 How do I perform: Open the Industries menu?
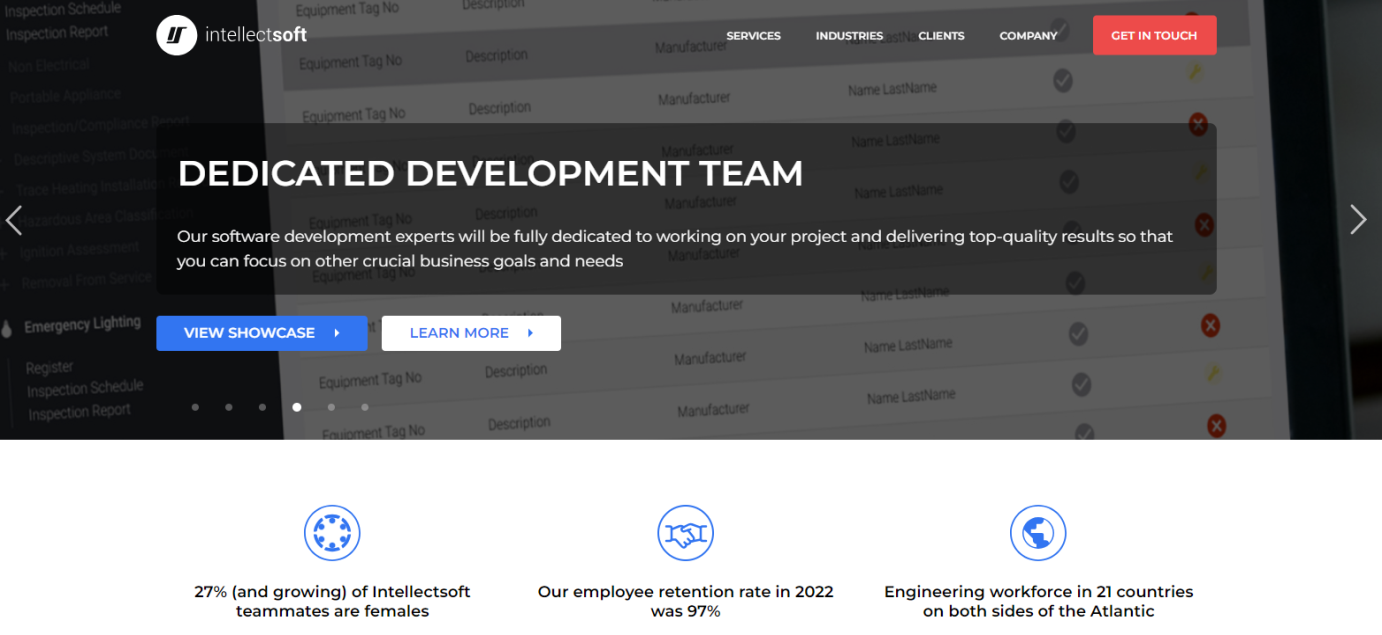coord(849,36)
